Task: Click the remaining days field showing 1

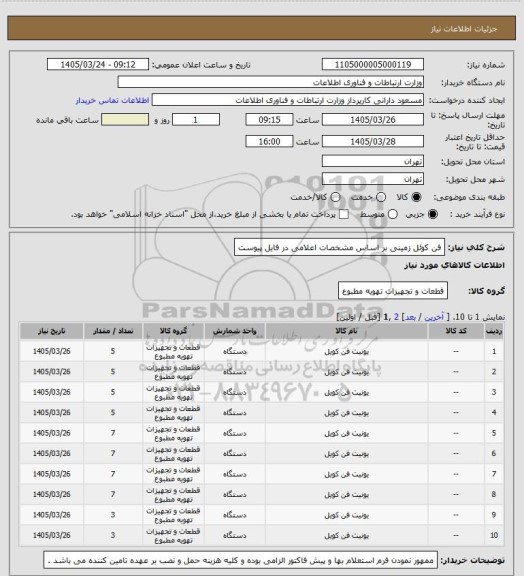Action: click(x=196, y=120)
